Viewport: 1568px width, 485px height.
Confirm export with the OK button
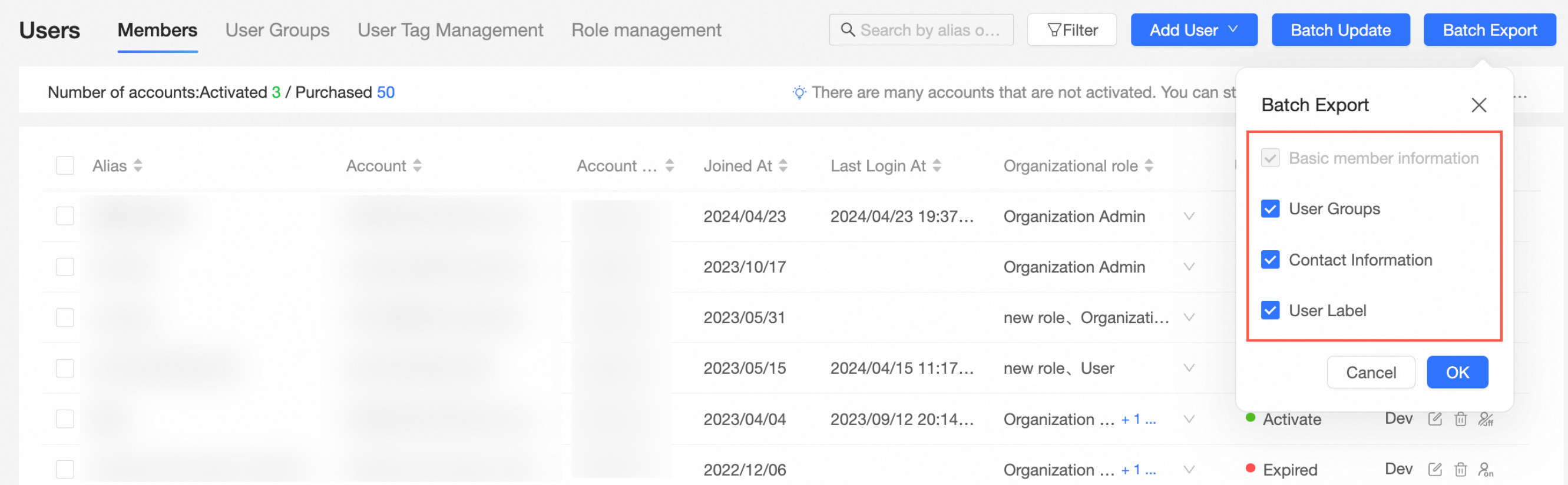[1457, 373]
